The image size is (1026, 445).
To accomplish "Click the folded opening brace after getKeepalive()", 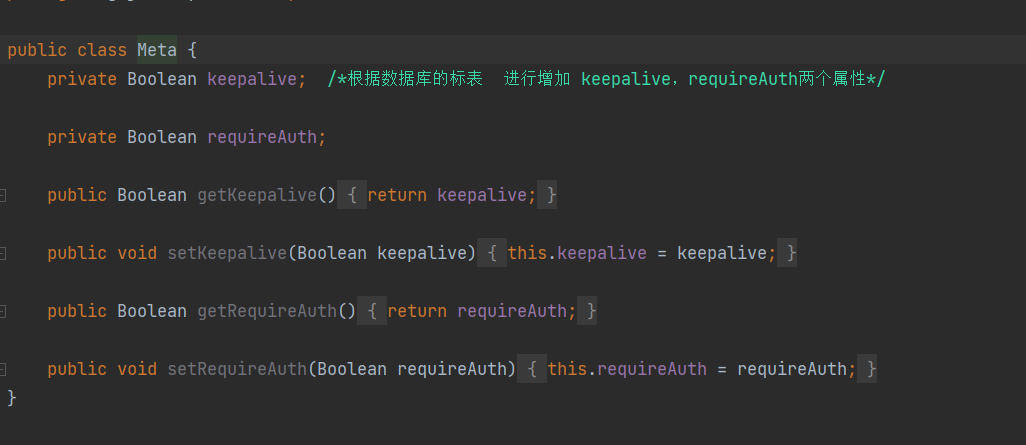I will point(352,195).
